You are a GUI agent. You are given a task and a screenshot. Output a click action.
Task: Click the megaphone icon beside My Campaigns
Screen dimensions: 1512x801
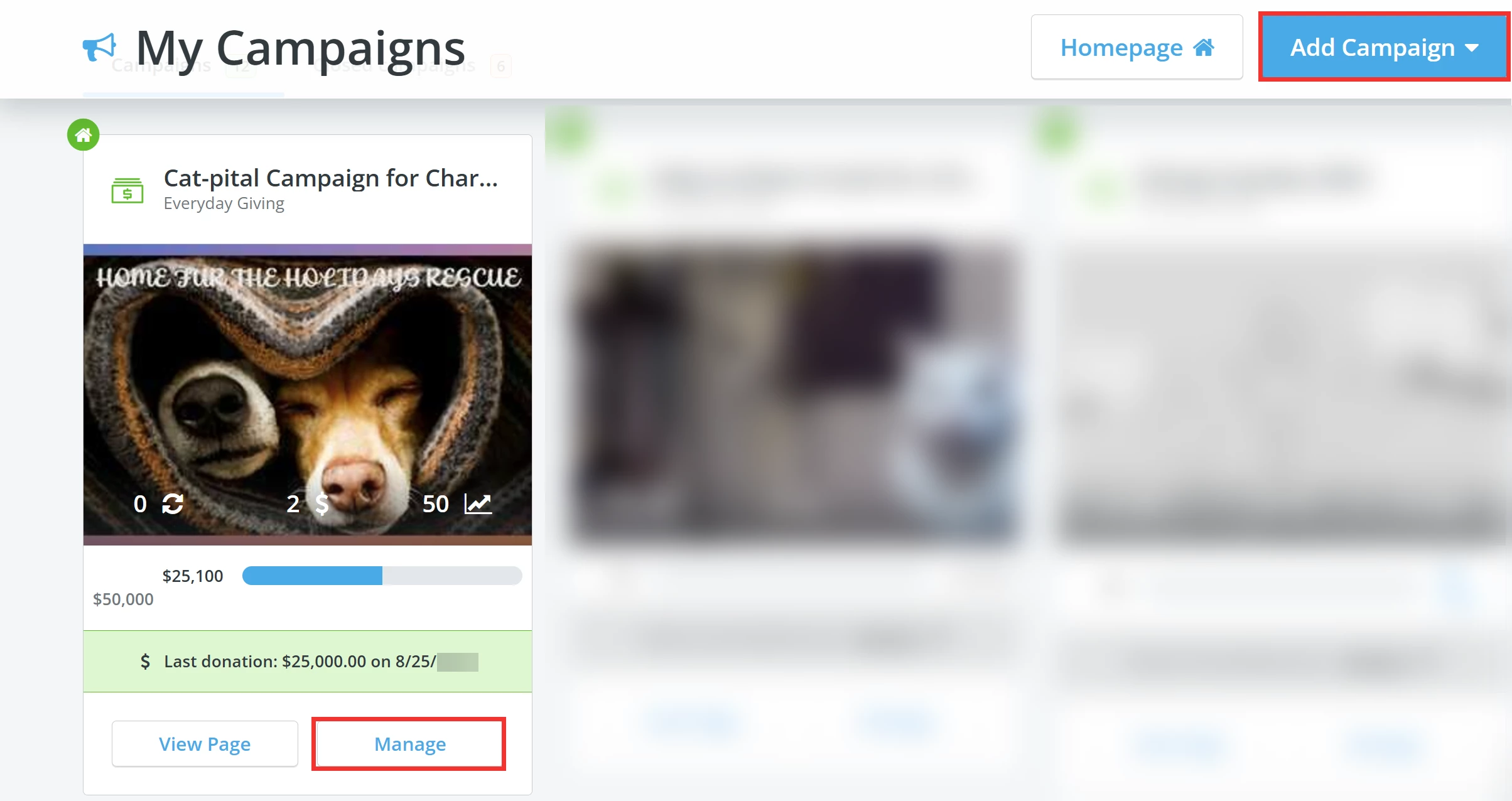[99, 47]
